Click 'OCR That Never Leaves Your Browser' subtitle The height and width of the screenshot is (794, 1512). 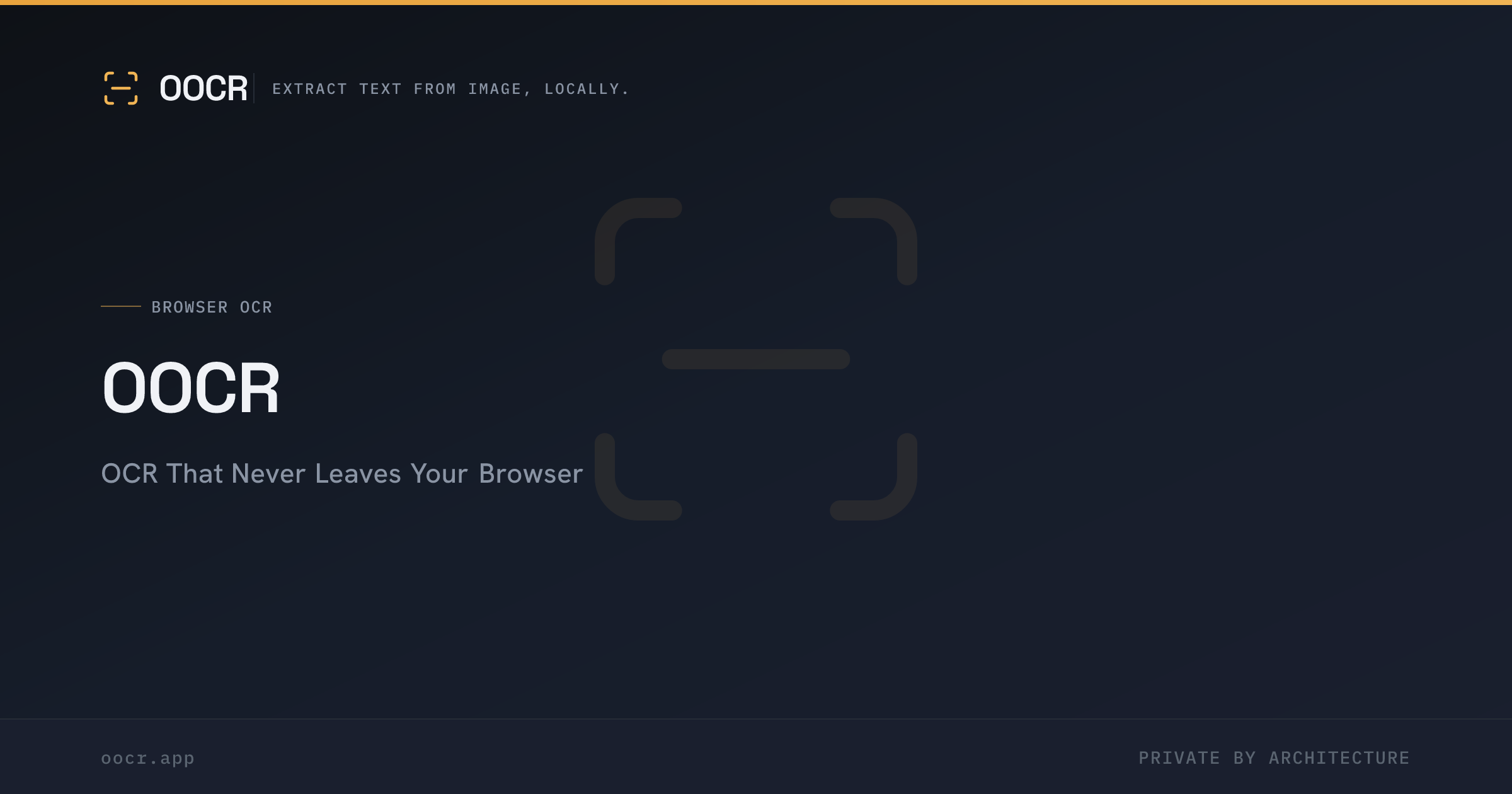(x=342, y=473)
